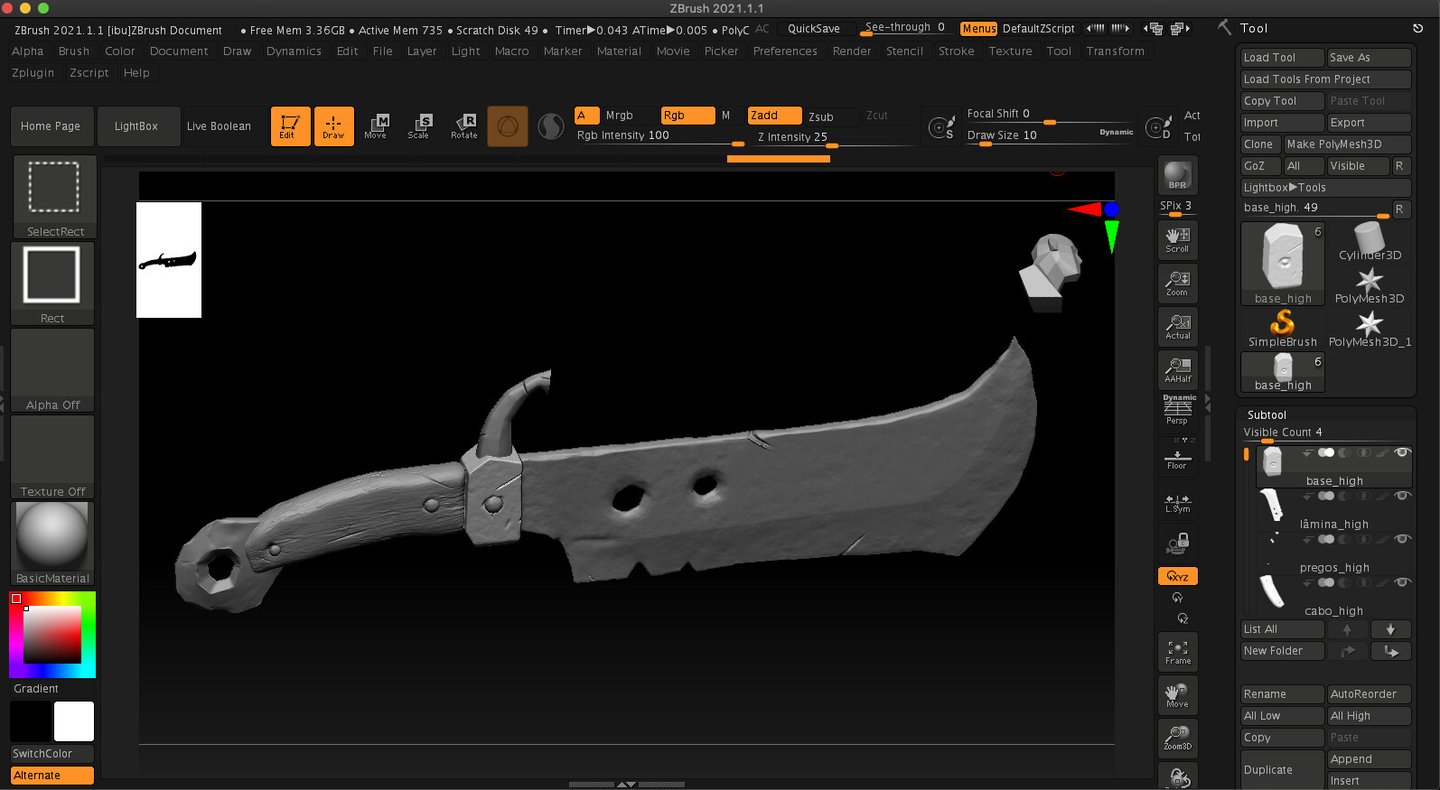Viewport: 1440px width, 790px height.
Task: Click the Frame mesh icon
Action: [1177, 651]
